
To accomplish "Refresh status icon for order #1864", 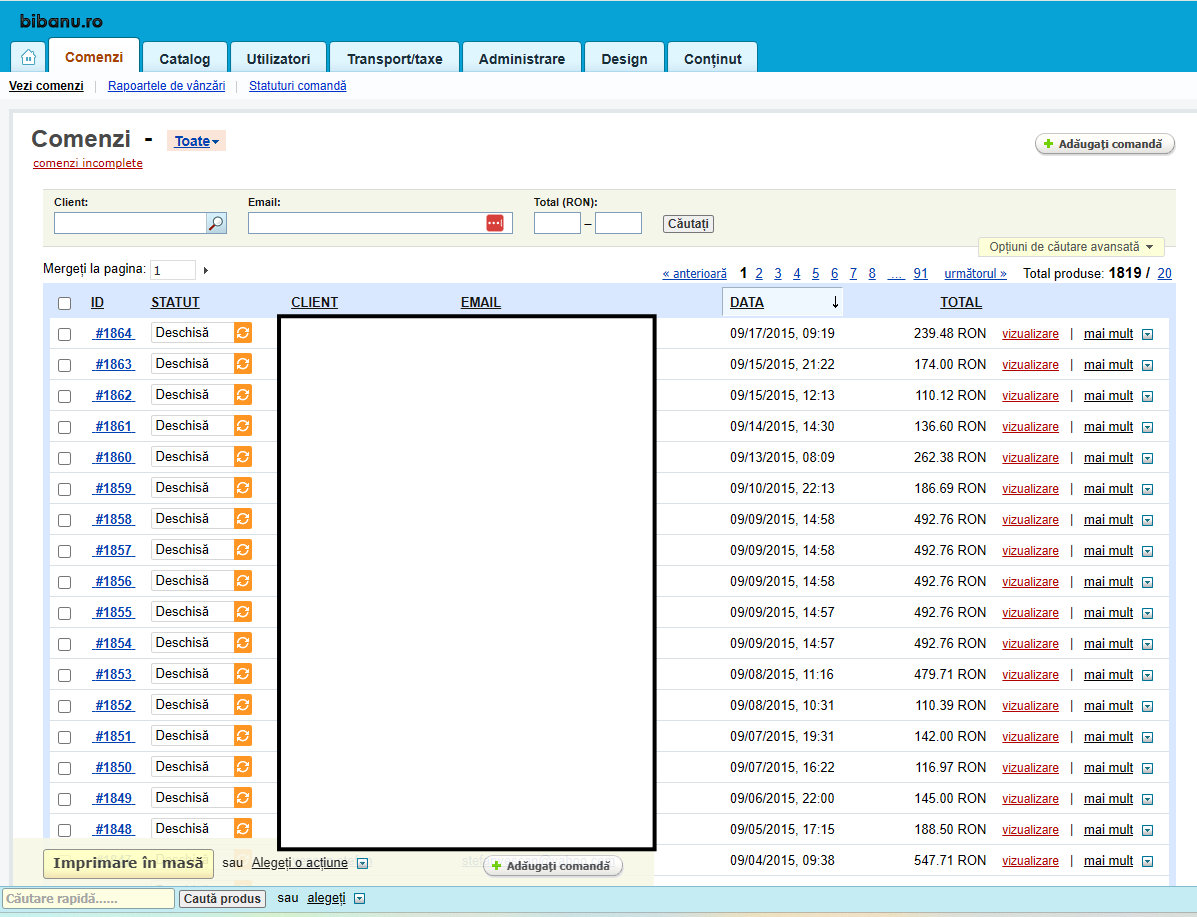I will click(243, 333).
